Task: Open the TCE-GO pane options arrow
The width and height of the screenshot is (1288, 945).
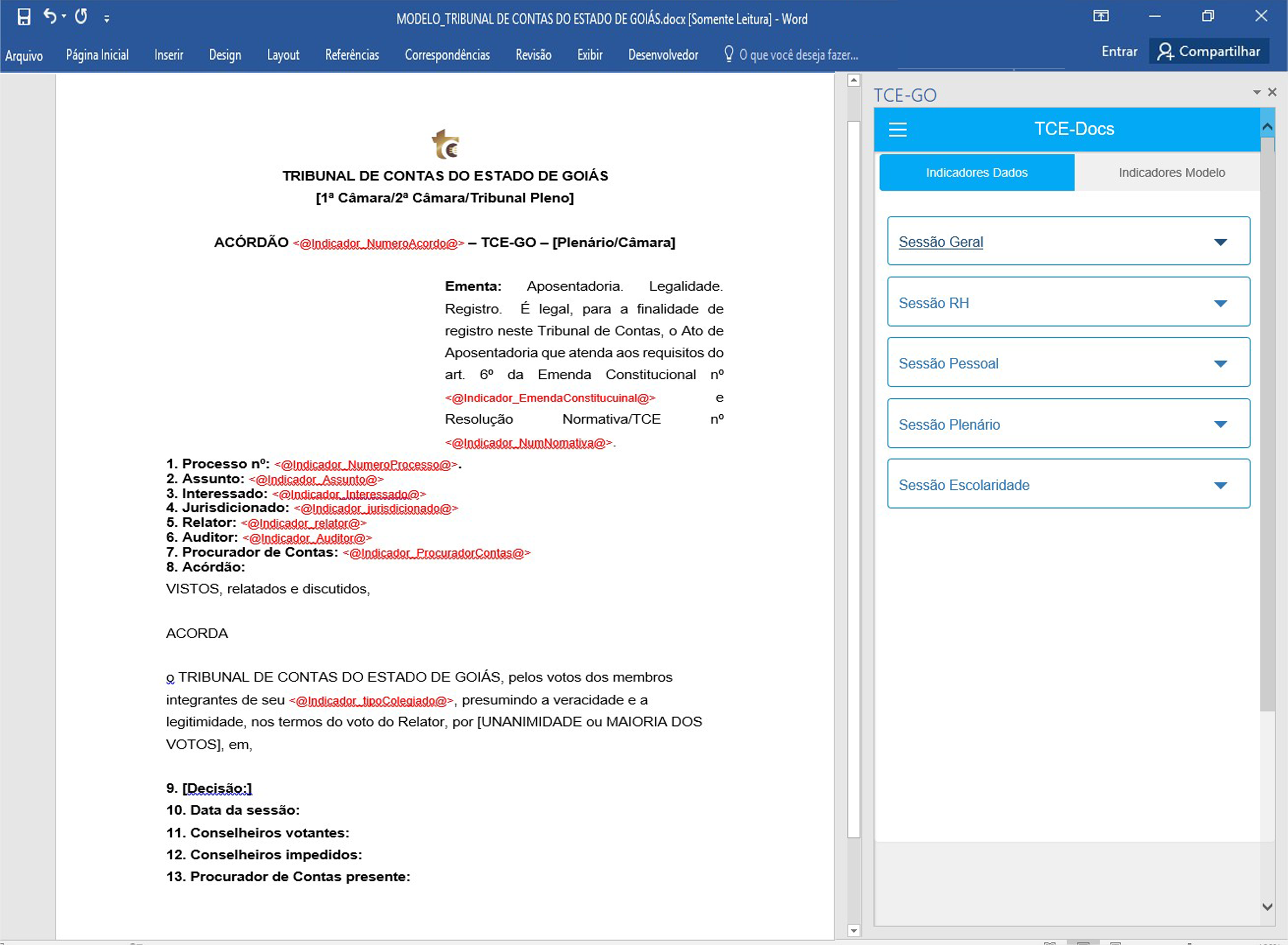Action: point(1257,92)
